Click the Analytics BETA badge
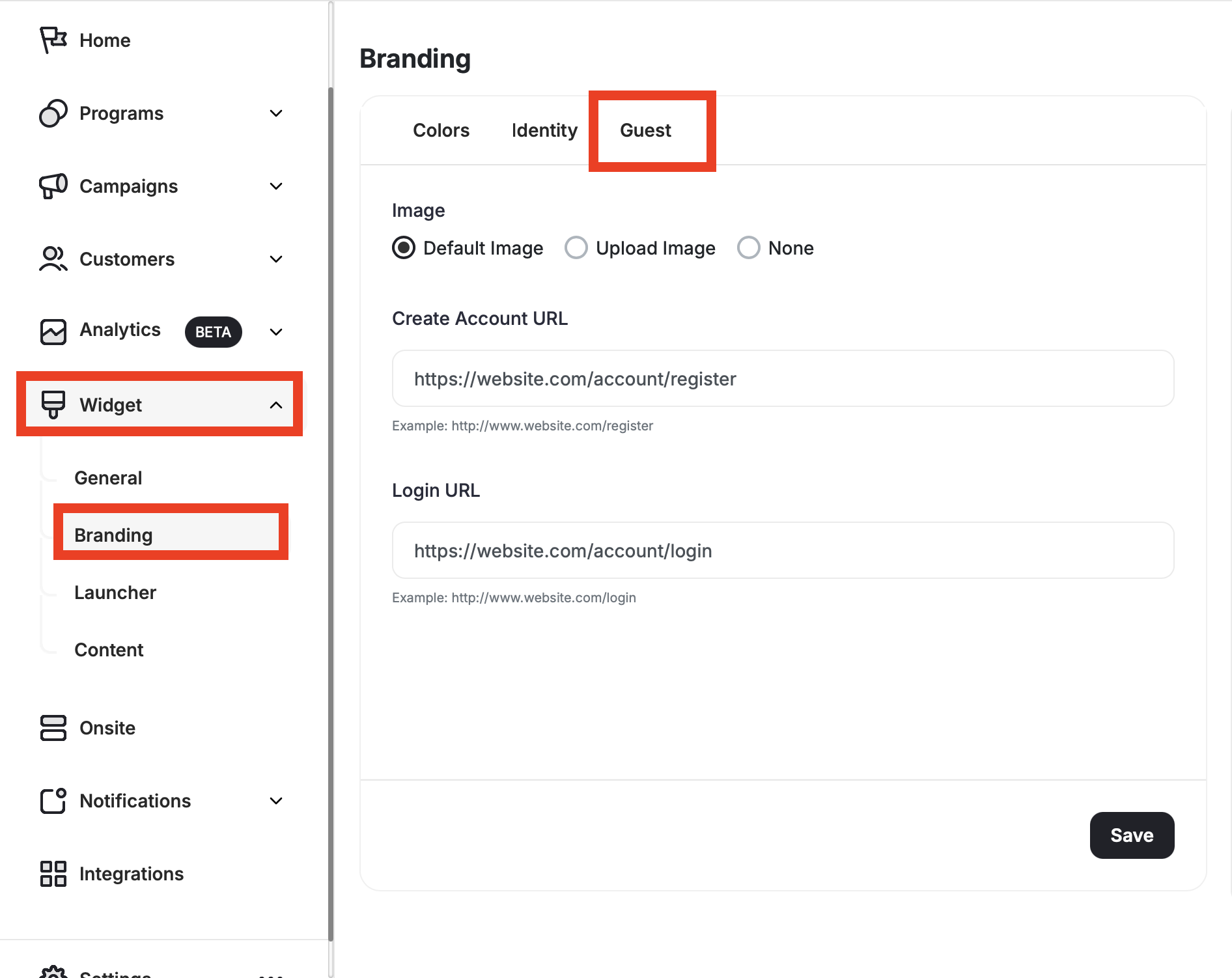 [x=213, y=331]
